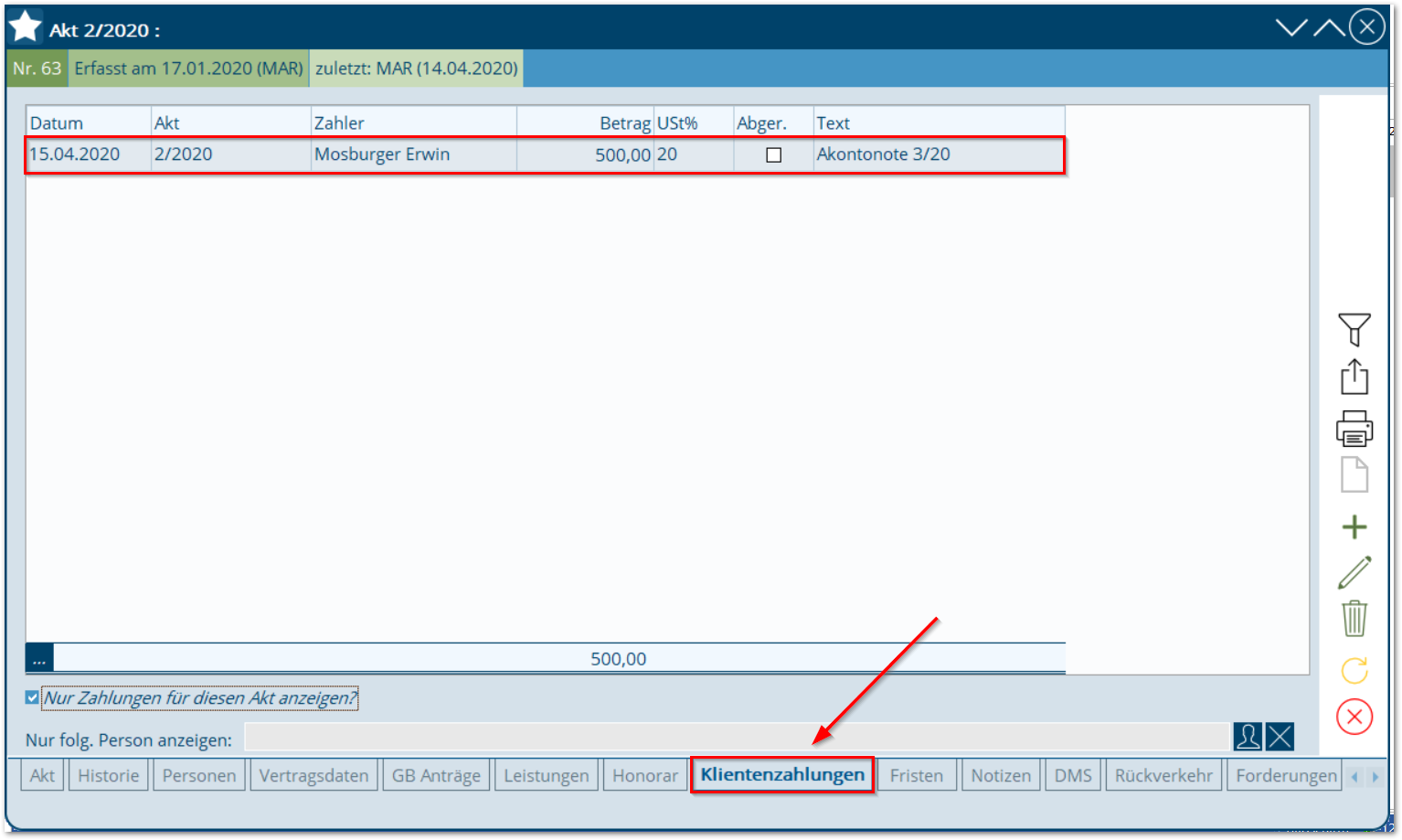Select Klientenzahlungen tab
The width and height of the screenshot is (1402, 840).
[x=782, y=774]
